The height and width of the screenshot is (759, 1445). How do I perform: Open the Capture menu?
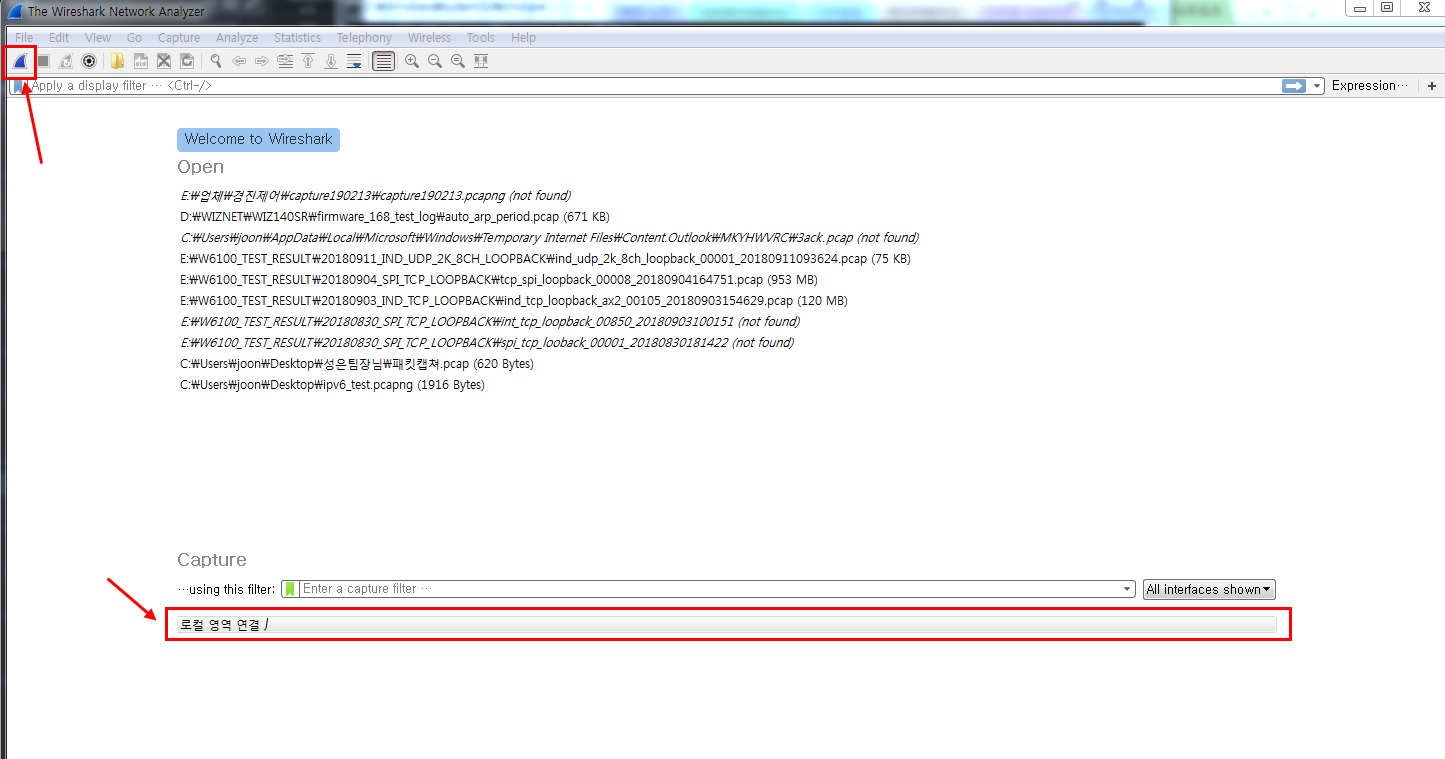point(179,38)
